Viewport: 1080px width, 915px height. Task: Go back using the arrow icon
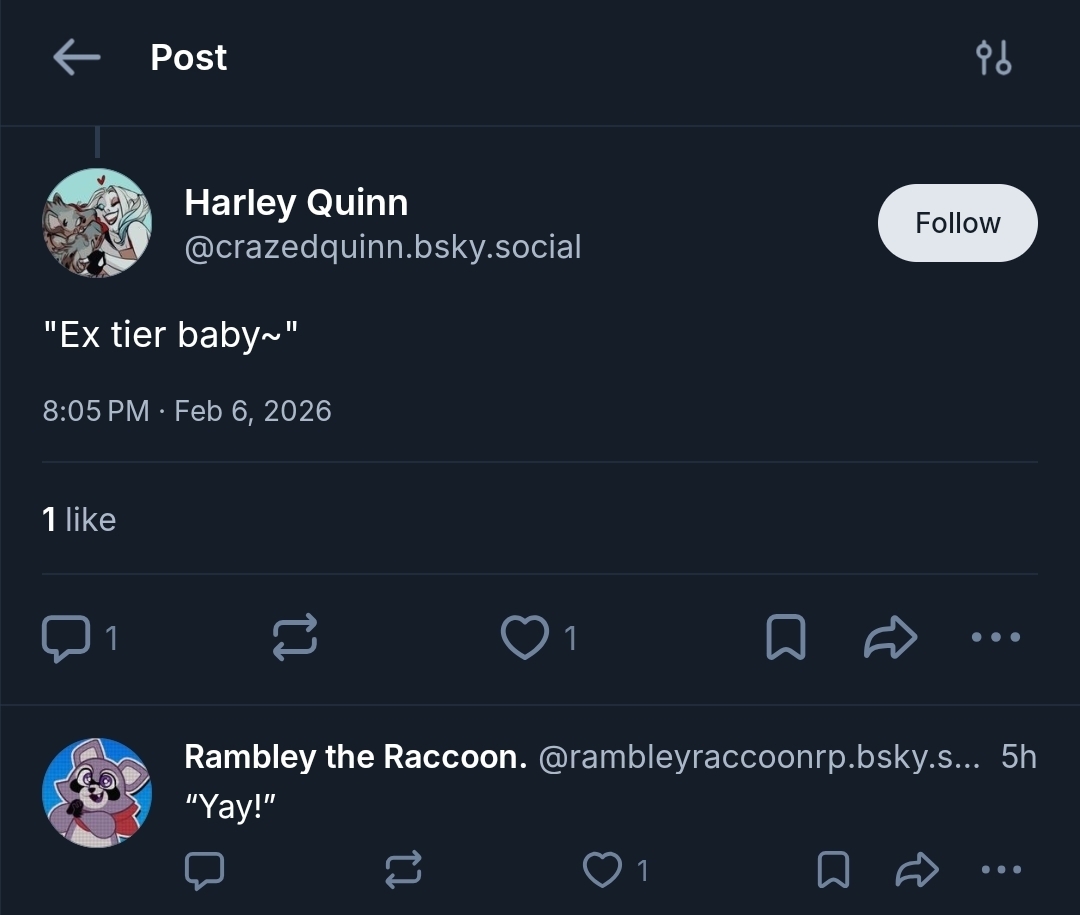pos(76,58)
